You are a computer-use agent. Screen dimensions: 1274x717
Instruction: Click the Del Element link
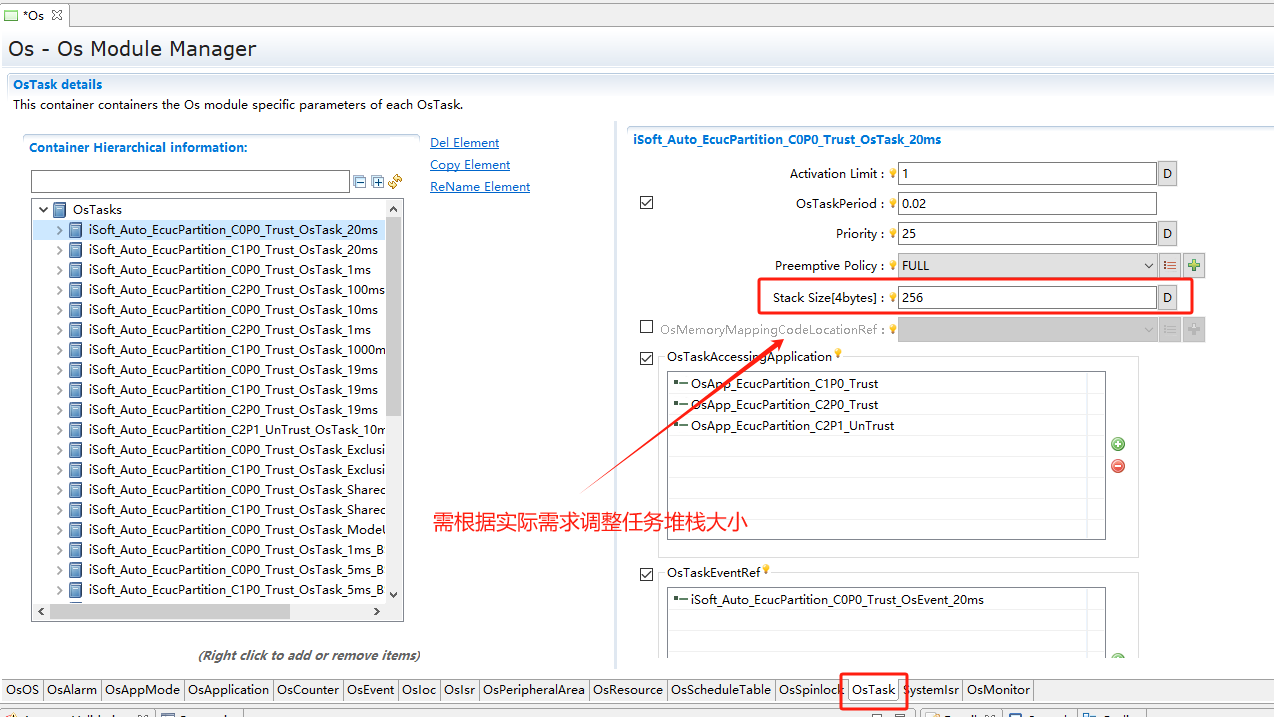click(x=464, y=143)
